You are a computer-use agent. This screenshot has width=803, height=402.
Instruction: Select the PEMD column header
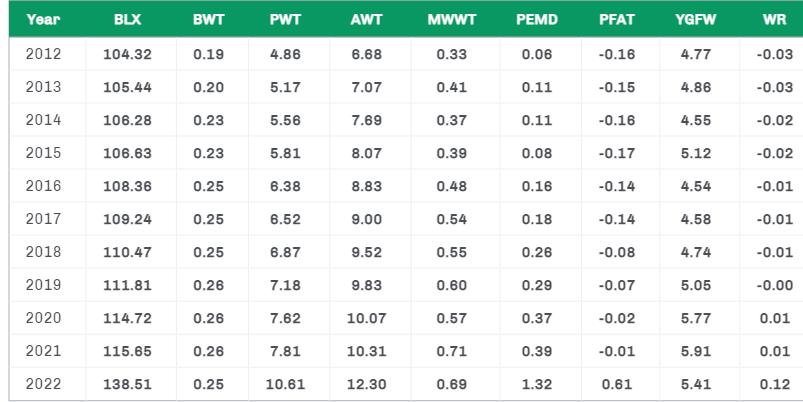click(x=536, y=19)
